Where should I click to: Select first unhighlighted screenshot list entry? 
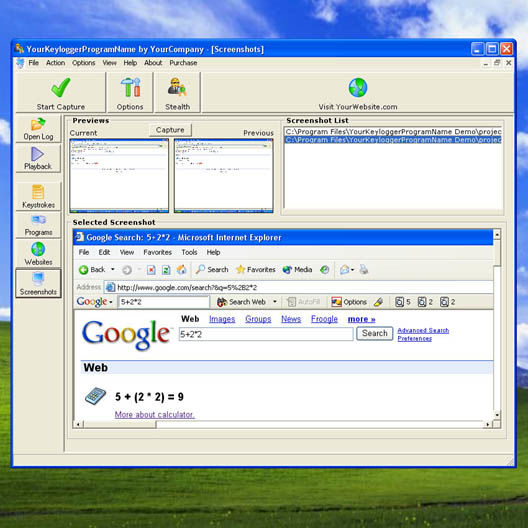393,132
